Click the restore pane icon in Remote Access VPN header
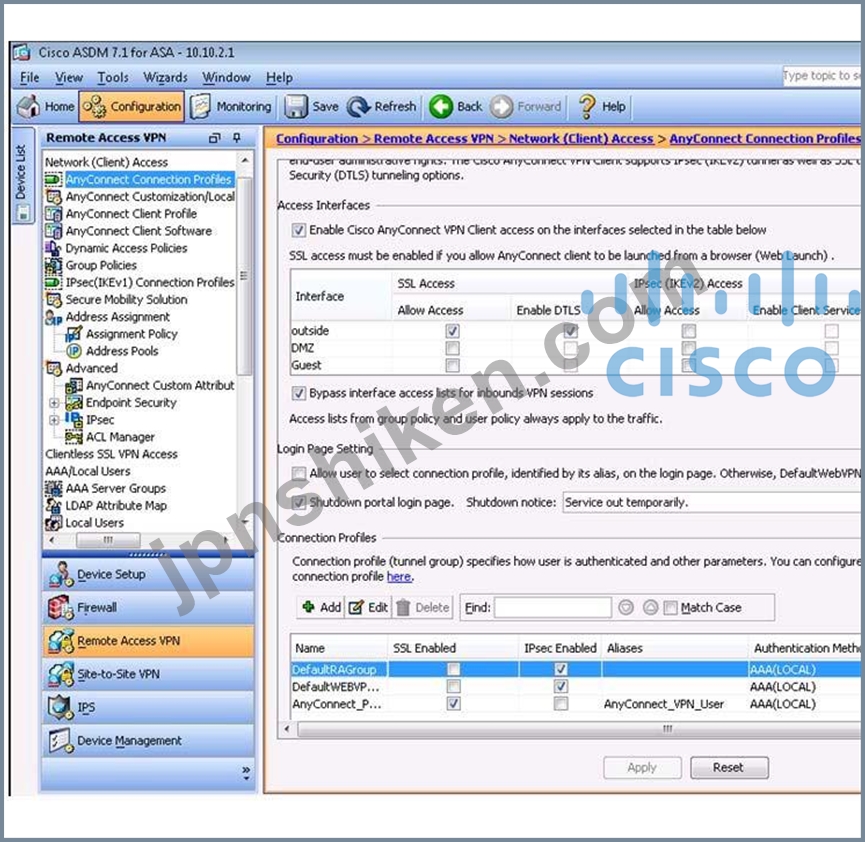 [215, 138]
